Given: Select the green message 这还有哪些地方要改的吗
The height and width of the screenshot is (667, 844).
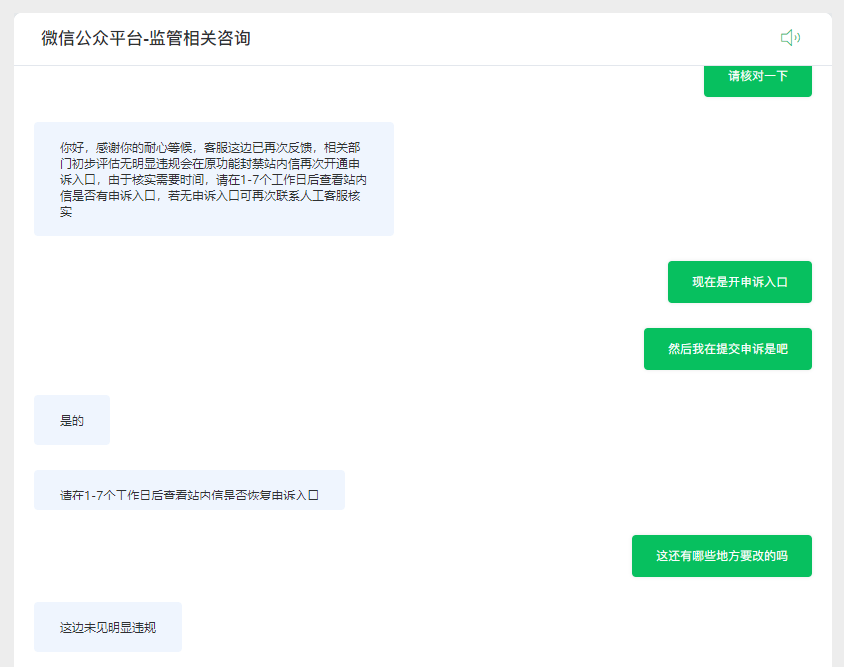Looking at the screenshot, I should [722, 556].
